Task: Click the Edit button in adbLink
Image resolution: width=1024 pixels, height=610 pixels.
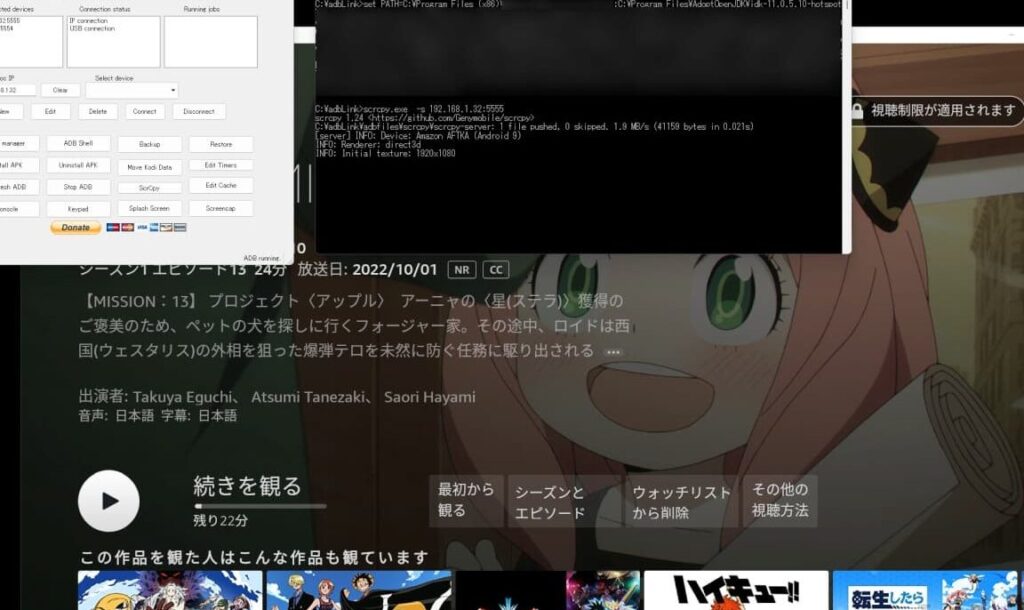Action: [50, 112]
